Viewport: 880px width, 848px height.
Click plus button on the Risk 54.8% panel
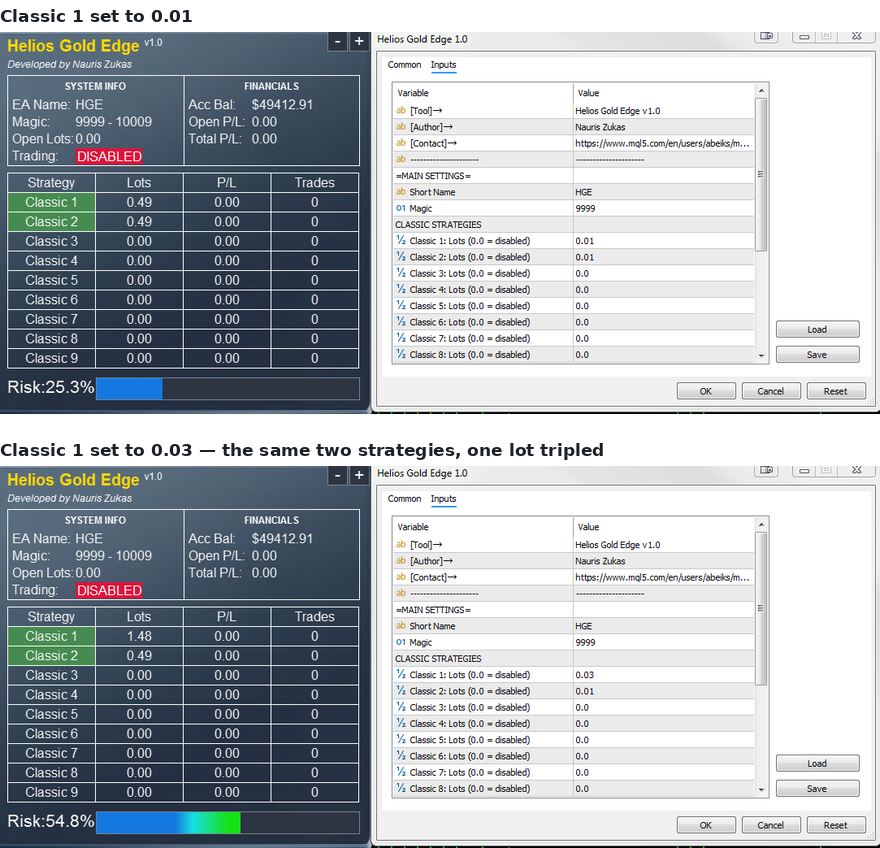(x=359, y=475)
